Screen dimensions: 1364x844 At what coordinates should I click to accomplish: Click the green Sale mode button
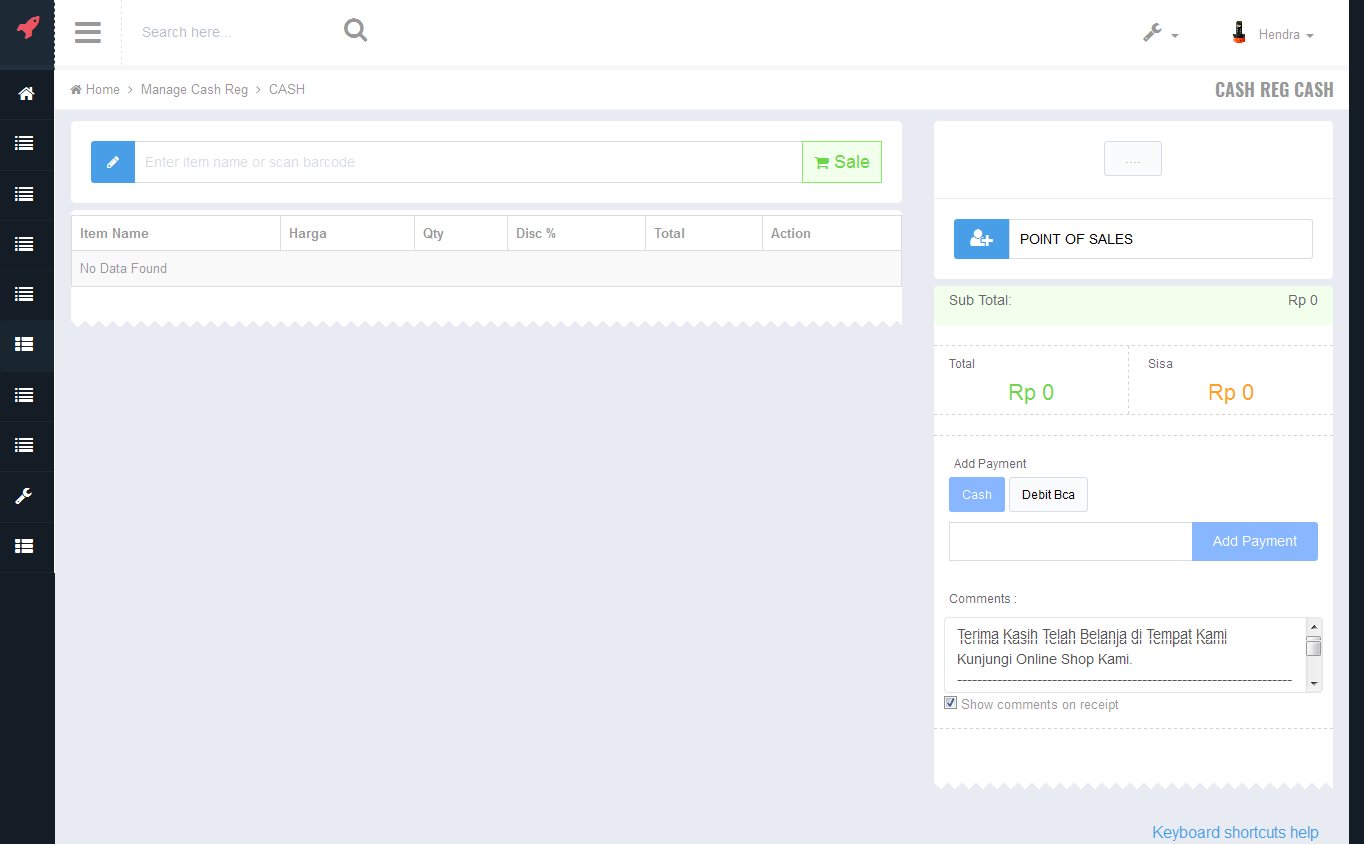[x=841, y=162]
